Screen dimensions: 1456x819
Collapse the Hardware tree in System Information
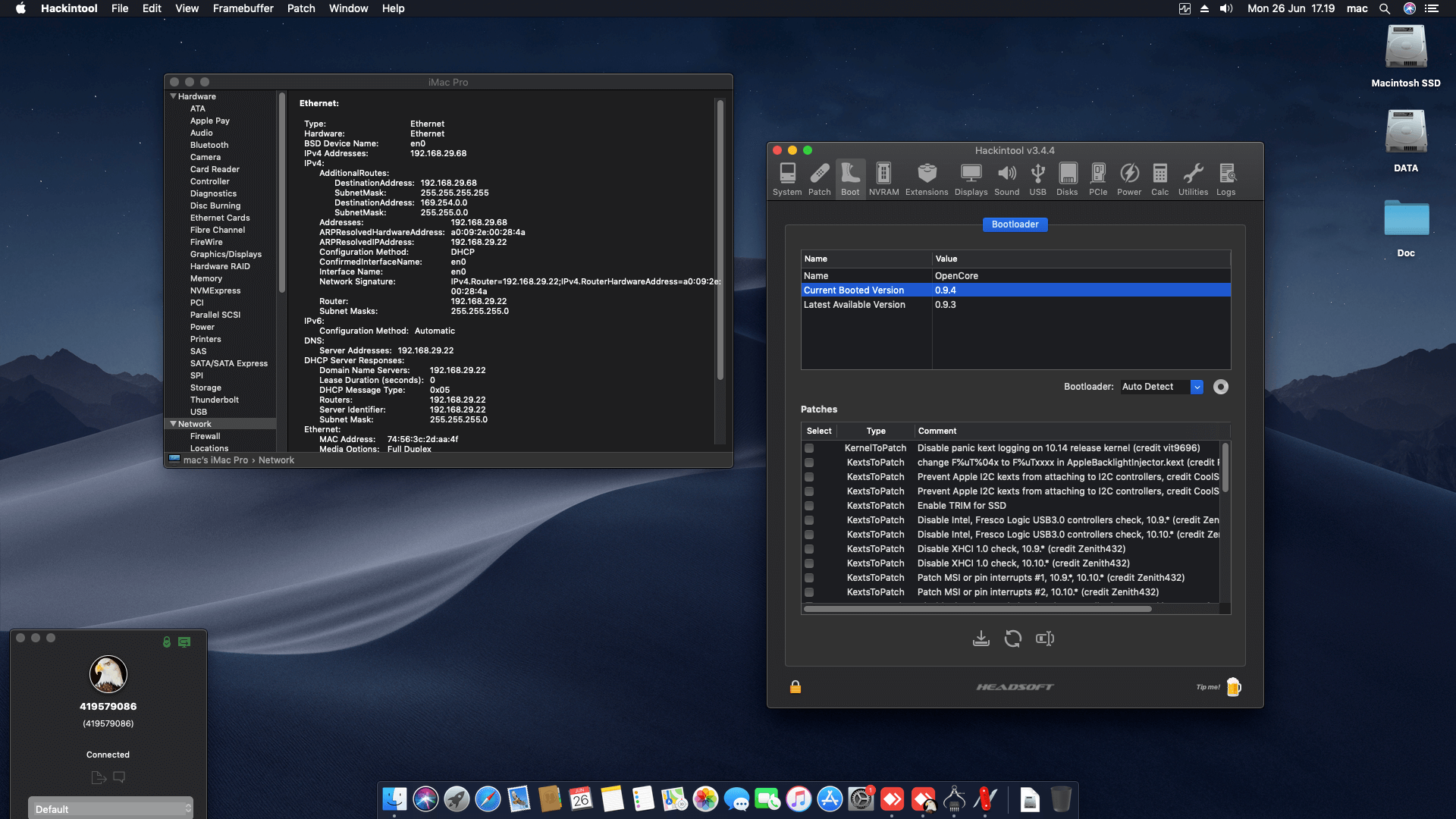(x=173, y=96)
